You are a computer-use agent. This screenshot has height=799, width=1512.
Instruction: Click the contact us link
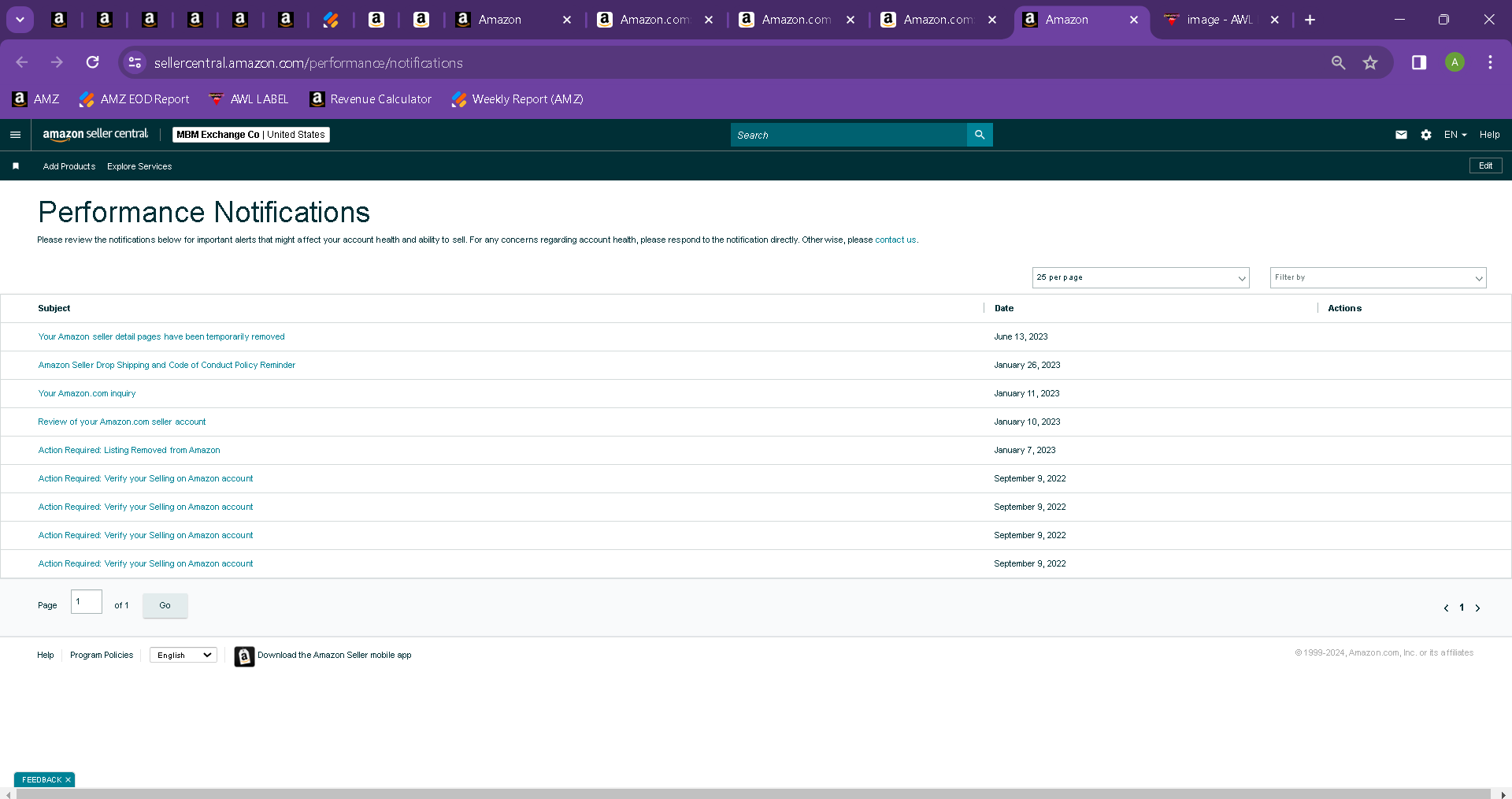point(895,240)
